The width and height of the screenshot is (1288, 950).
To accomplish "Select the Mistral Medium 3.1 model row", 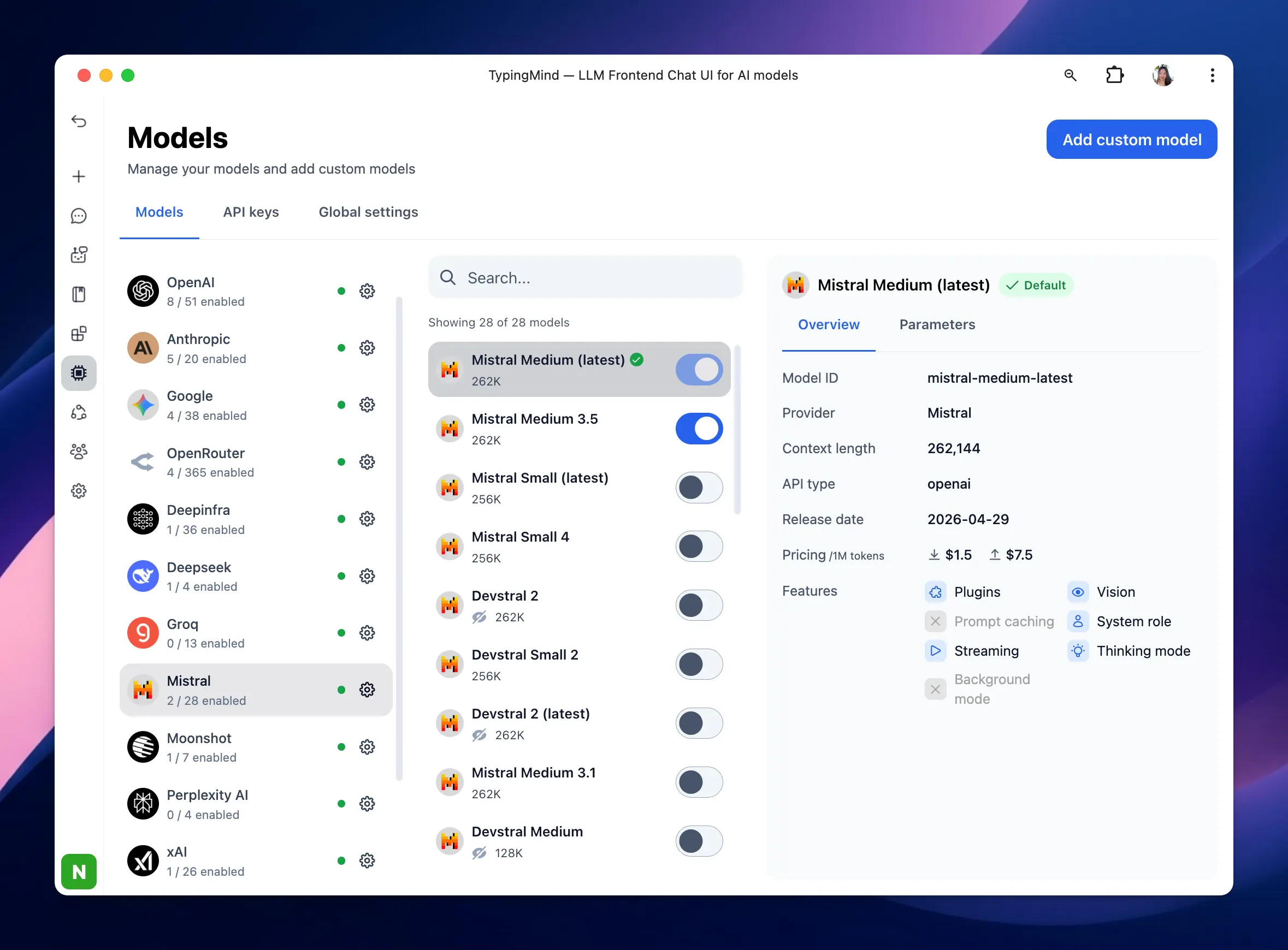I will pos(580,782).
